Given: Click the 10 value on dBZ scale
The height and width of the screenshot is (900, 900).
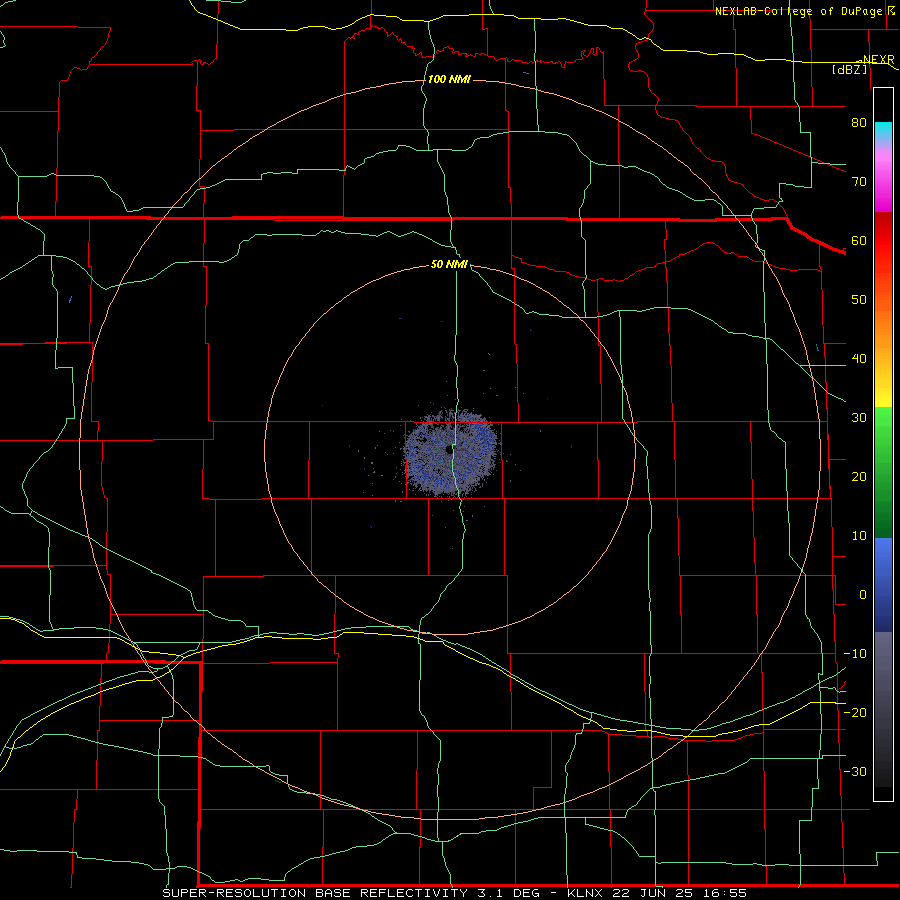Looking at the screenshot, I should tap(859, 536).
